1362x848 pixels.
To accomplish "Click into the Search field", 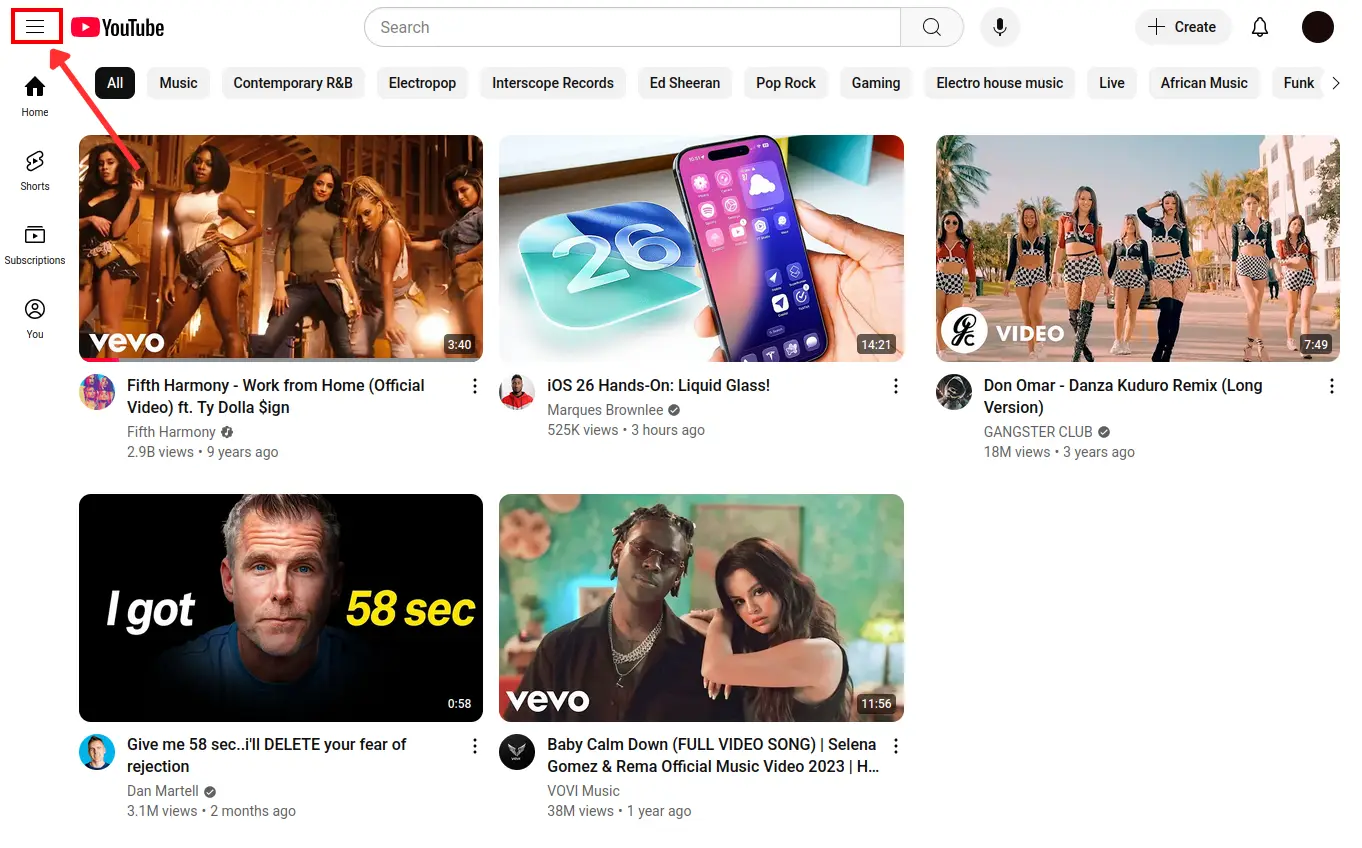I will tap(633, 28).
